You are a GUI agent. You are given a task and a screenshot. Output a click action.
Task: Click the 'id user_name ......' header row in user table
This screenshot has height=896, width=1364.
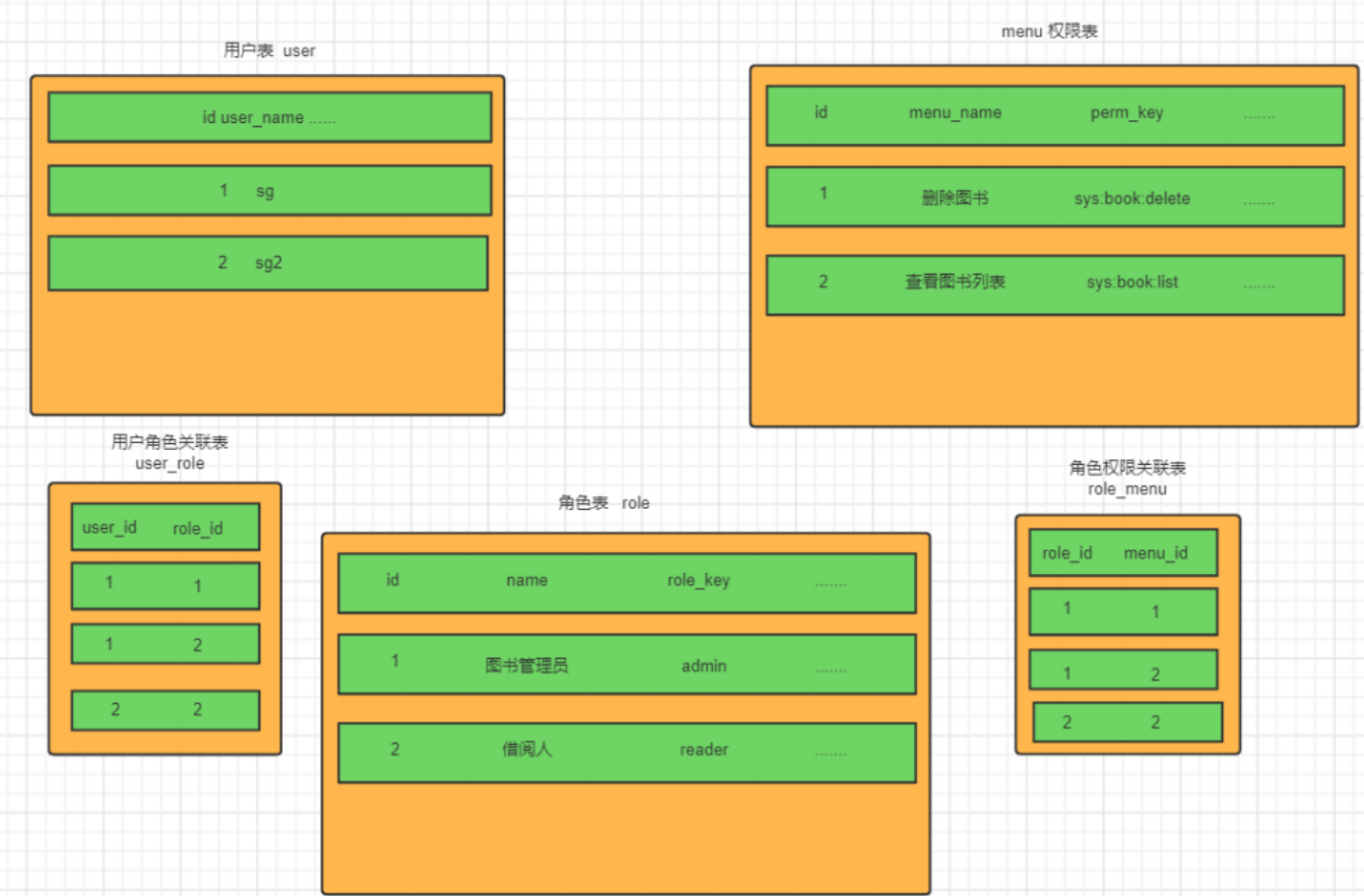pos(270,117)
